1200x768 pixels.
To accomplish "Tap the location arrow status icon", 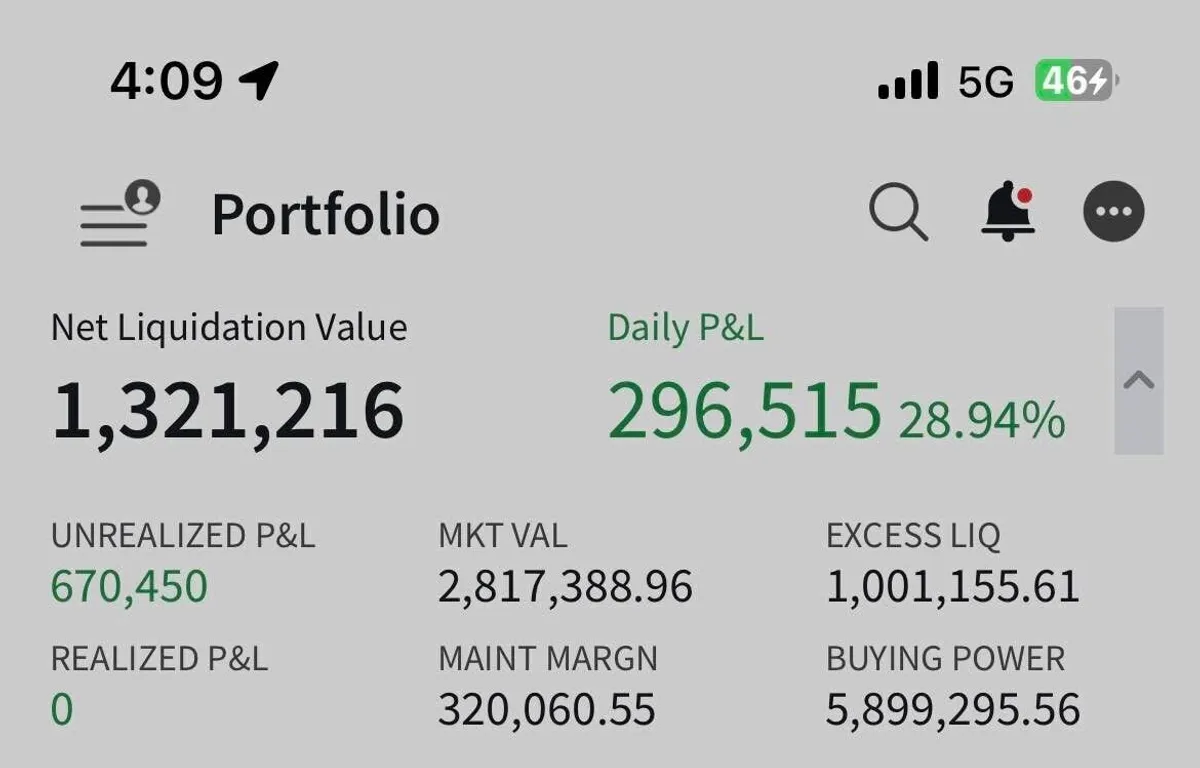I will pyautogui.click(x=260, y=80).
